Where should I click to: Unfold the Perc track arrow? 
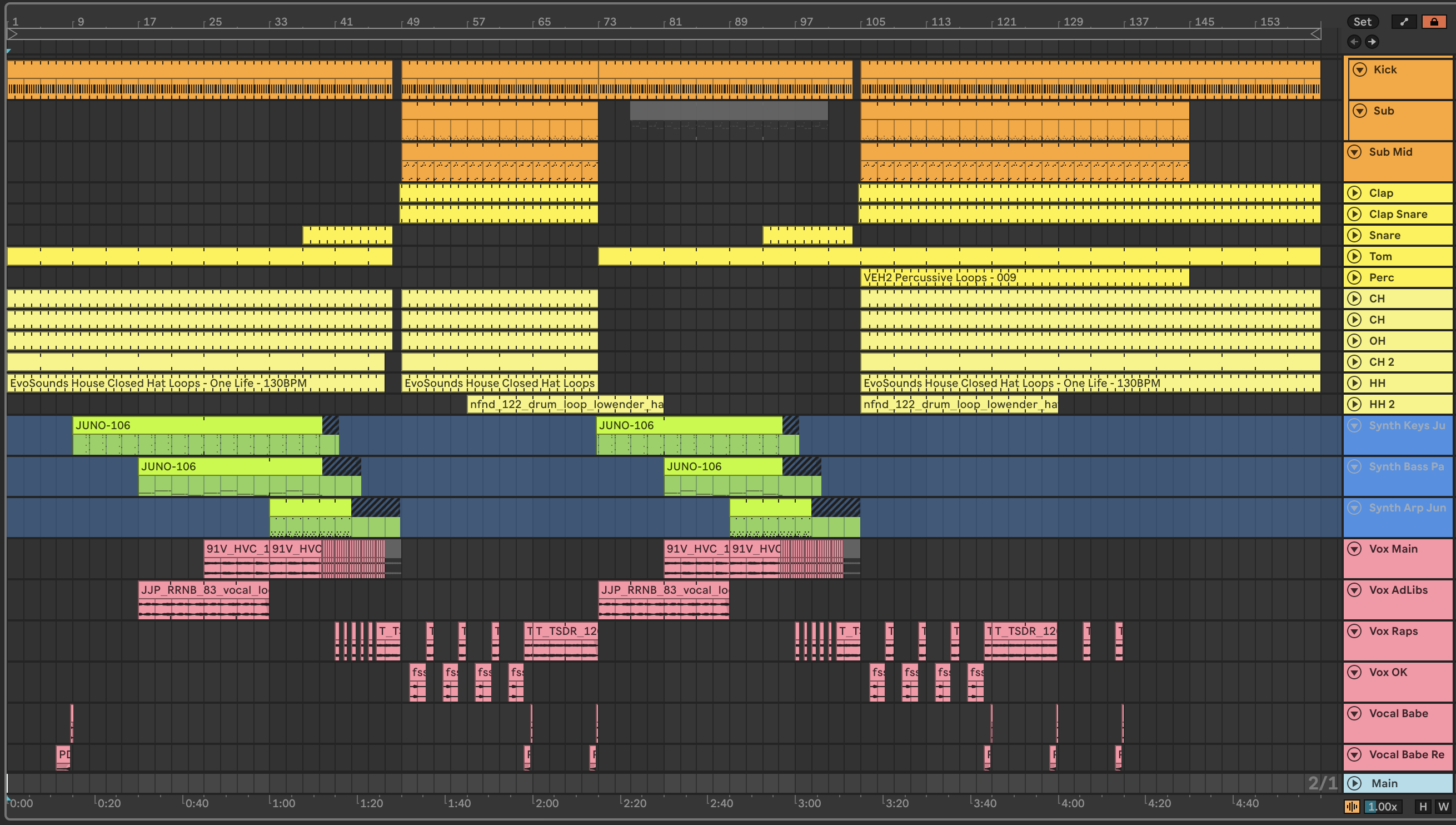1354,277
